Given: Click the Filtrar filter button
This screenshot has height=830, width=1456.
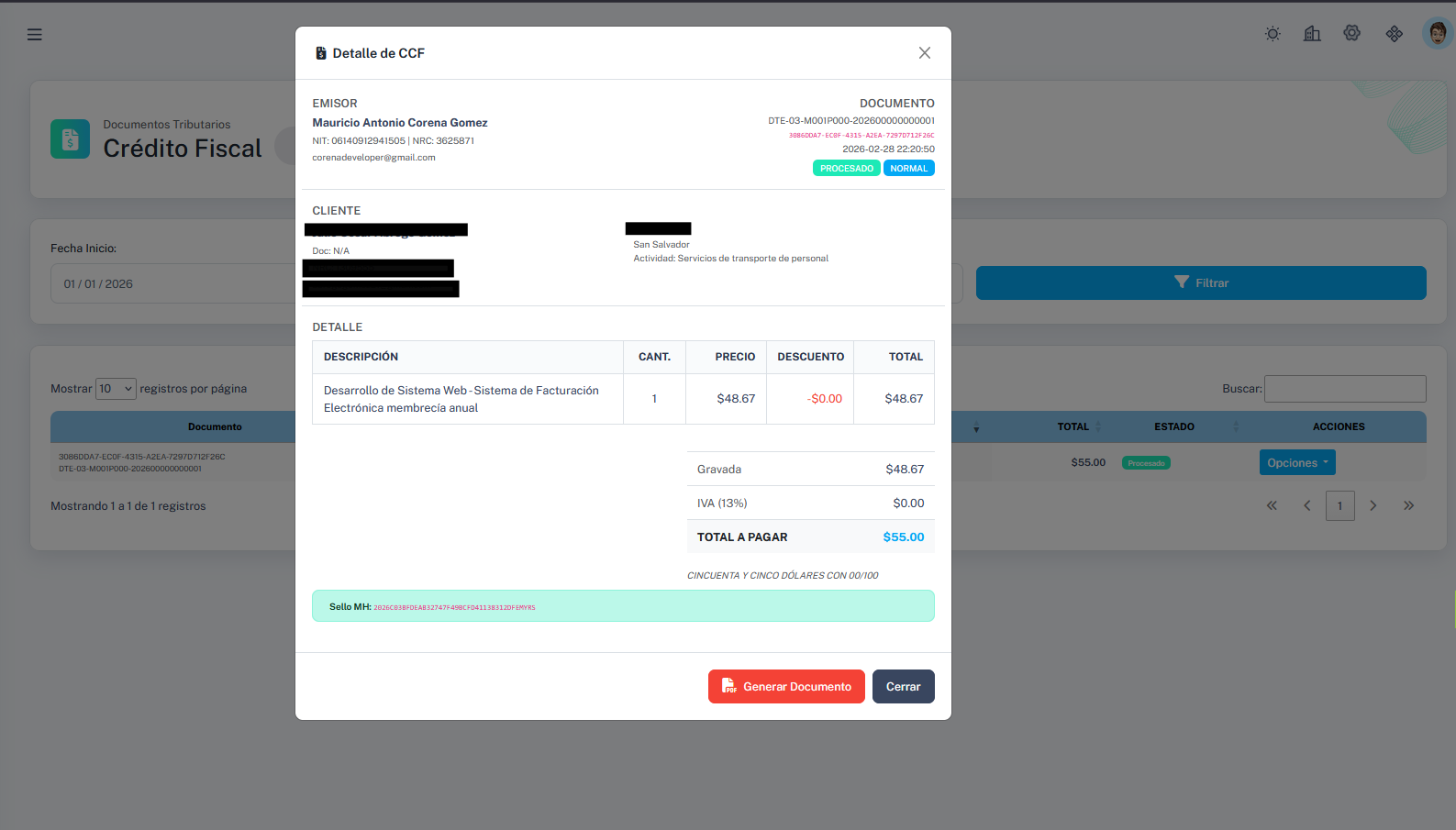Looking at the screenshot, I should coord(1200,283).
